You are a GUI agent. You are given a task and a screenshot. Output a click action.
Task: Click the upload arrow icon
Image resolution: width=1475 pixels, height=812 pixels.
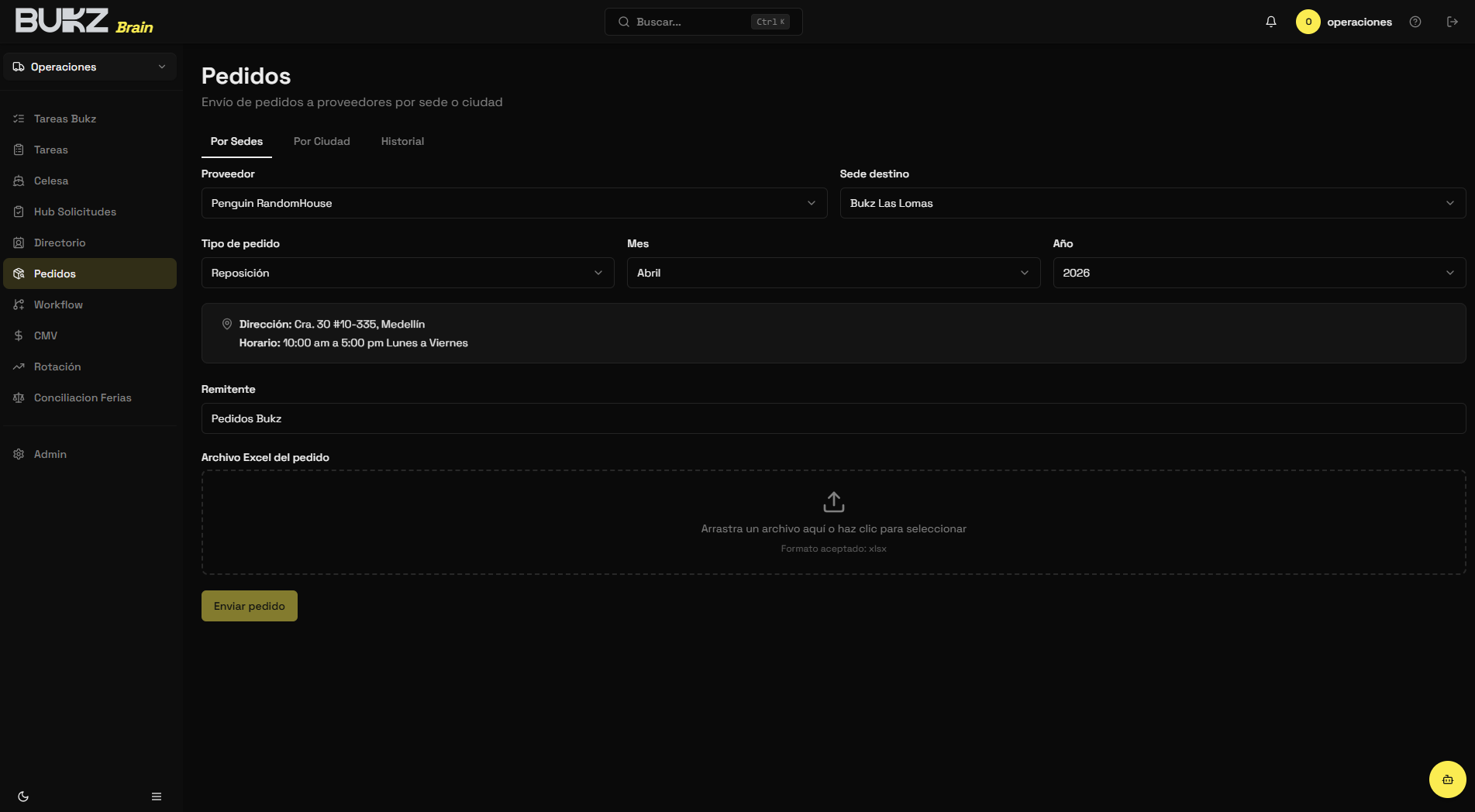pos(834,502)
